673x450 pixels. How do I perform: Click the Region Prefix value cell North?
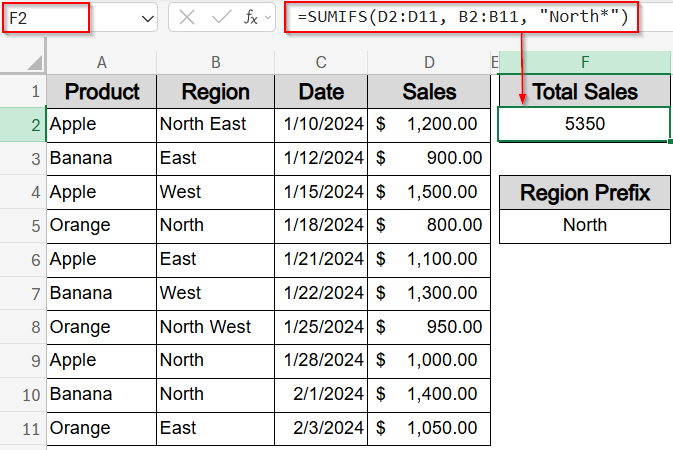(x=585, y=225)
